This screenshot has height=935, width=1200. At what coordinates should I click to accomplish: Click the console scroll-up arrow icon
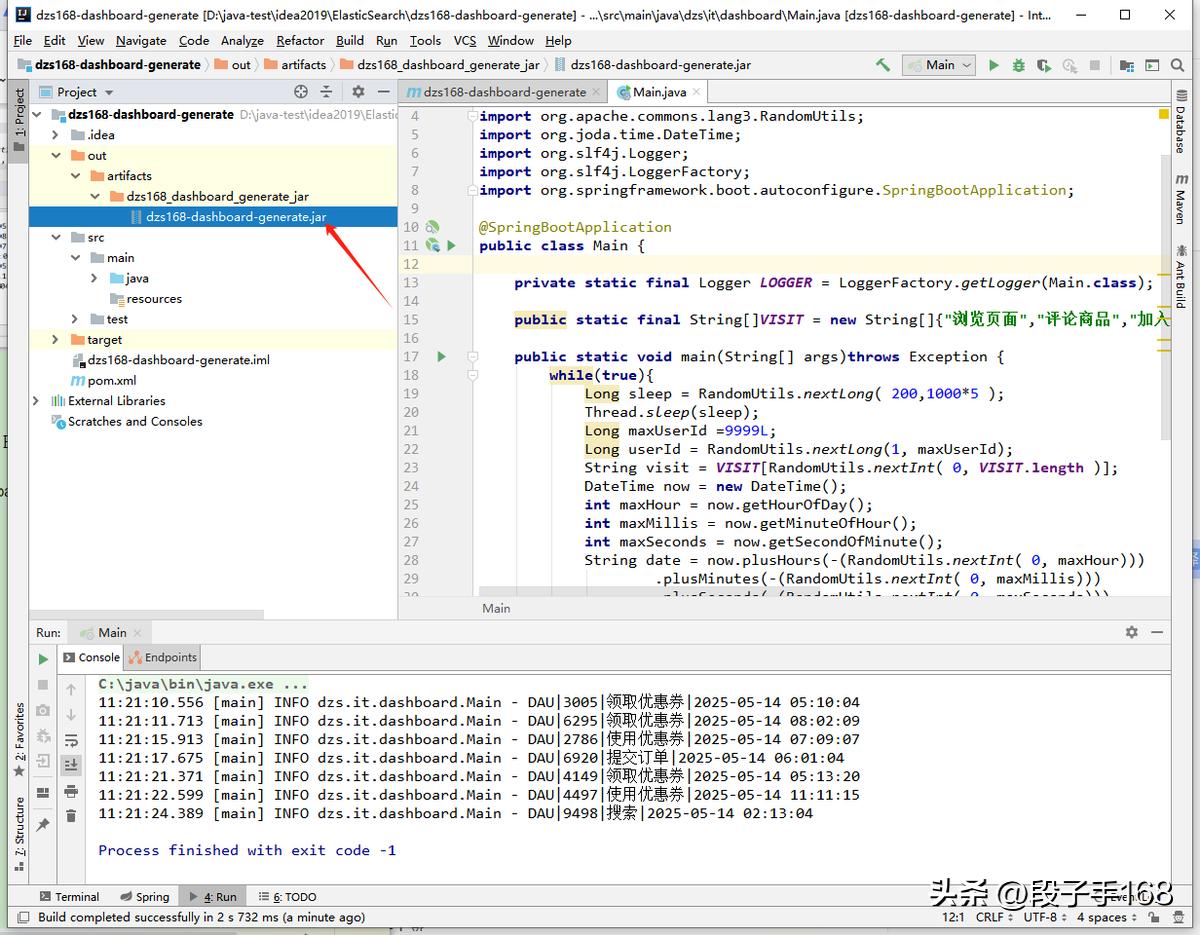tap(71, 689)
